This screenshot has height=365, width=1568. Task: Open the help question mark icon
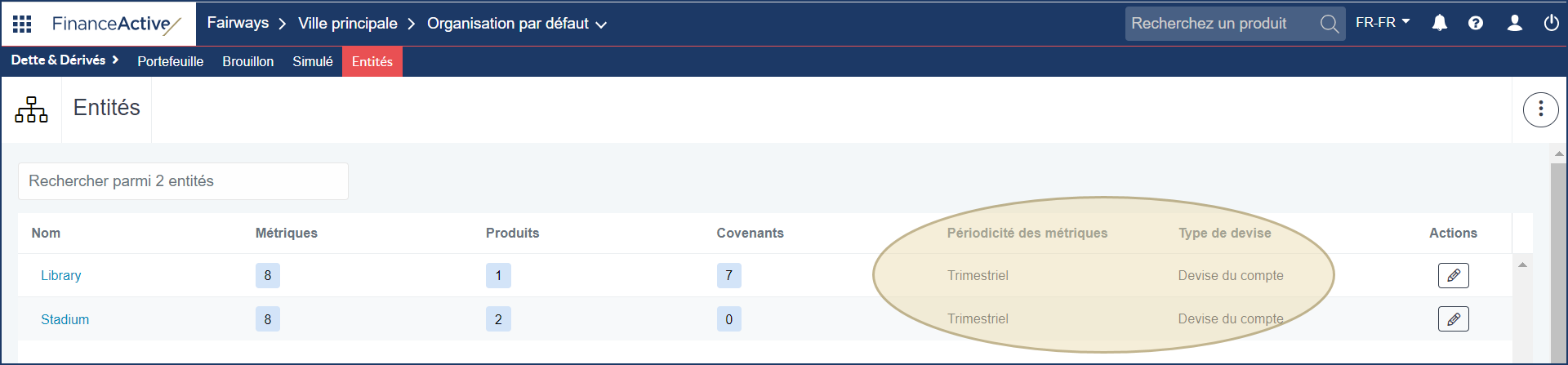coord(1476,23)
